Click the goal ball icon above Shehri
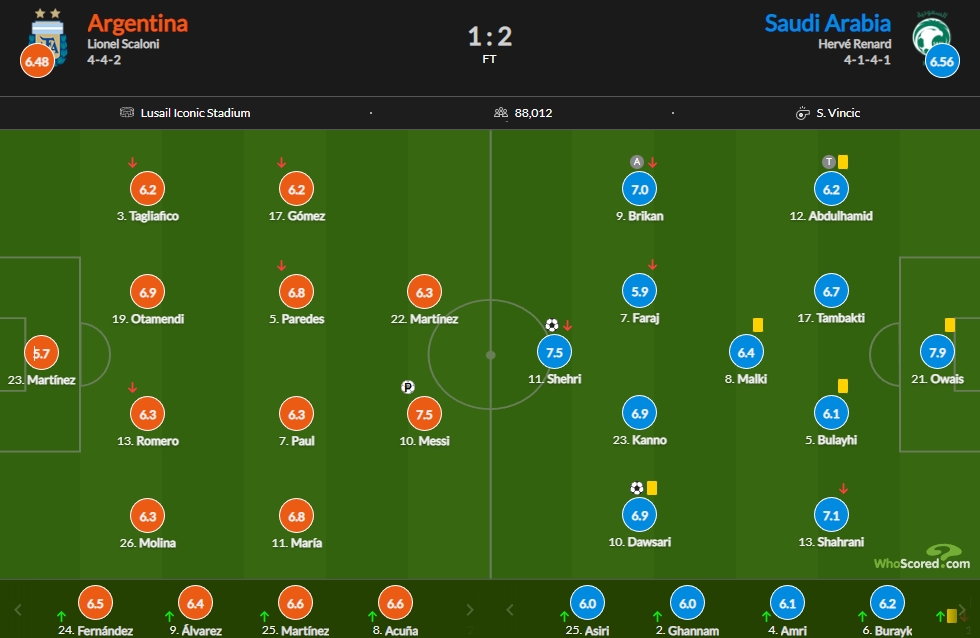The width and height of the screenshot is (980, 638). coord(551,325)
